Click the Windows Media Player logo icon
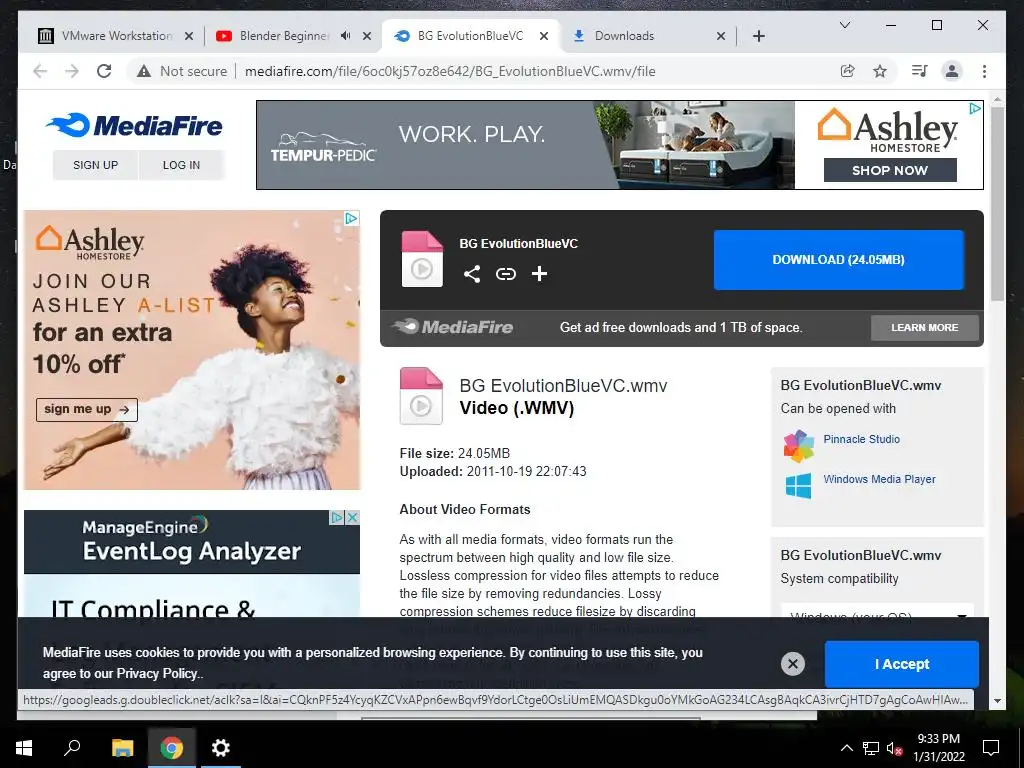Viewport: 1024px width, 768px height. point(799,486)
